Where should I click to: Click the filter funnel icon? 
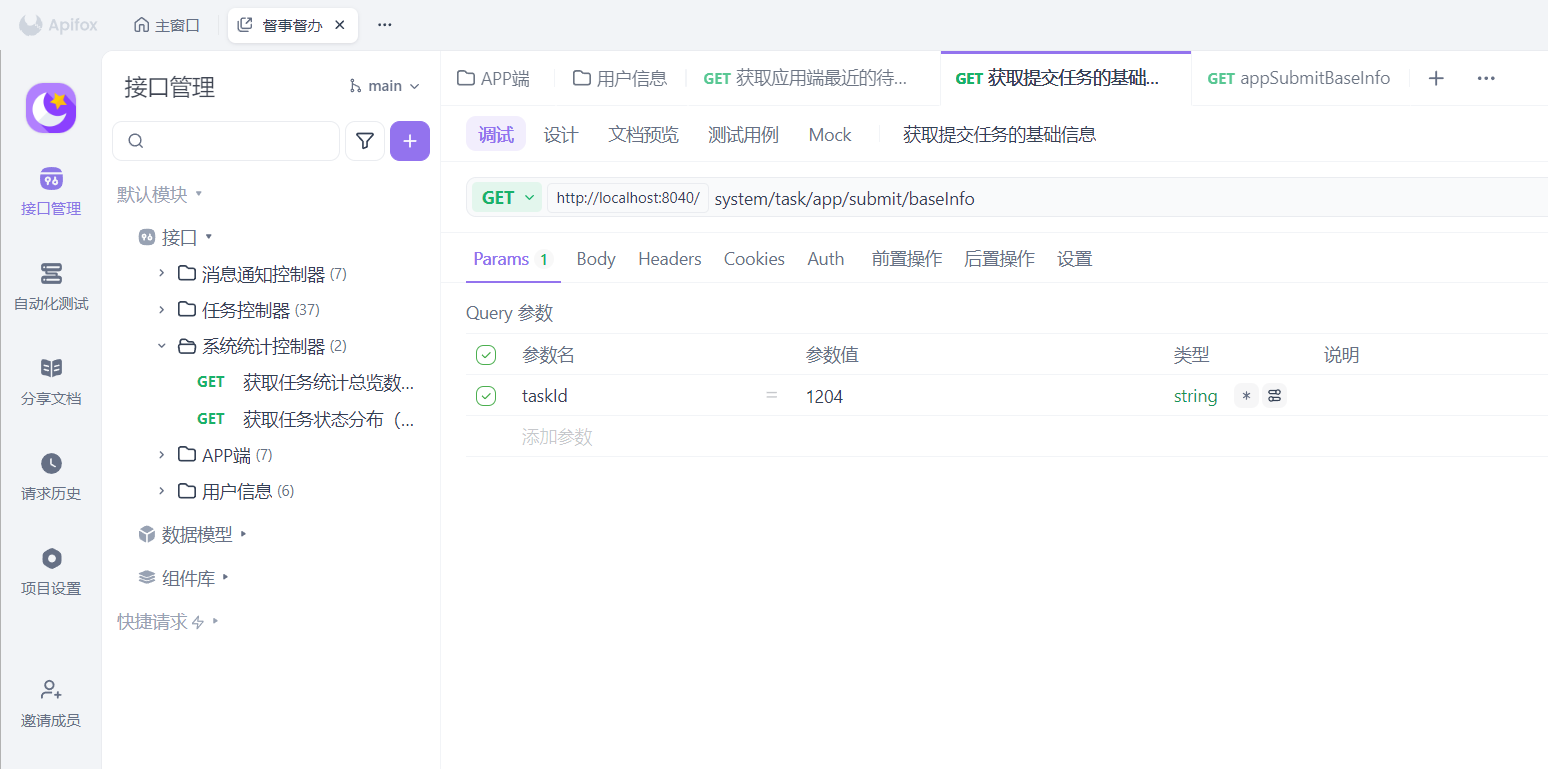(365, 141)
